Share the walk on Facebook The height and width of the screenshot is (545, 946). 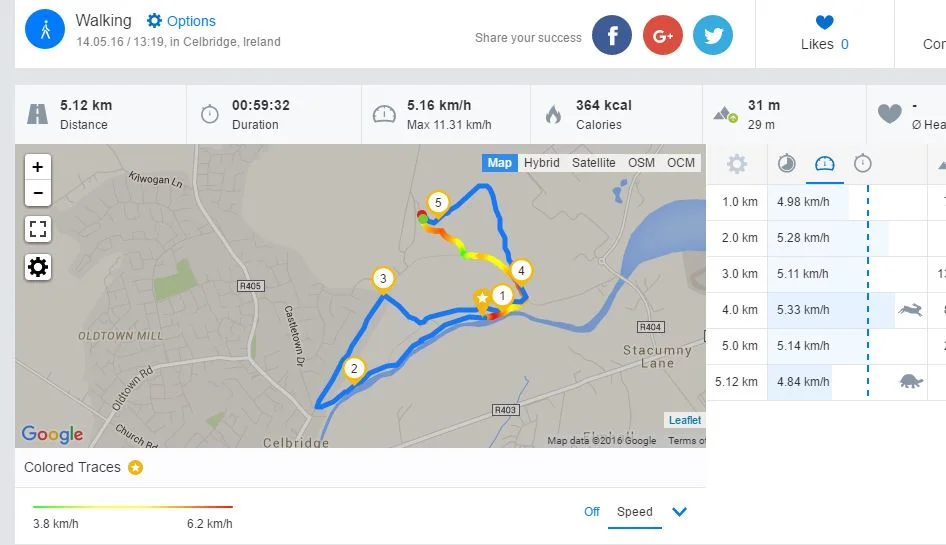(x=612, y=35)
